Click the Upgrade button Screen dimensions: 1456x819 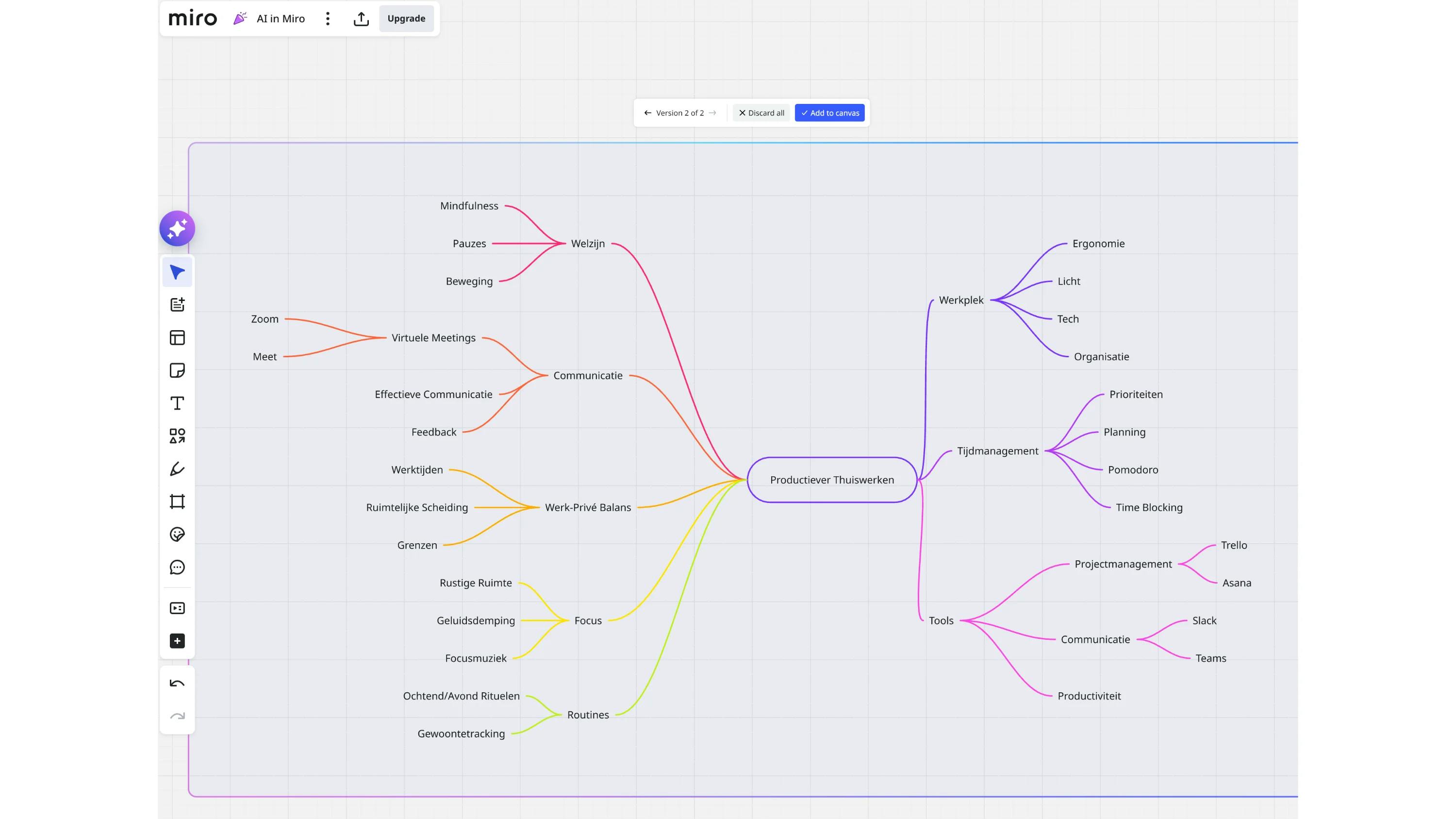[406, 18]
